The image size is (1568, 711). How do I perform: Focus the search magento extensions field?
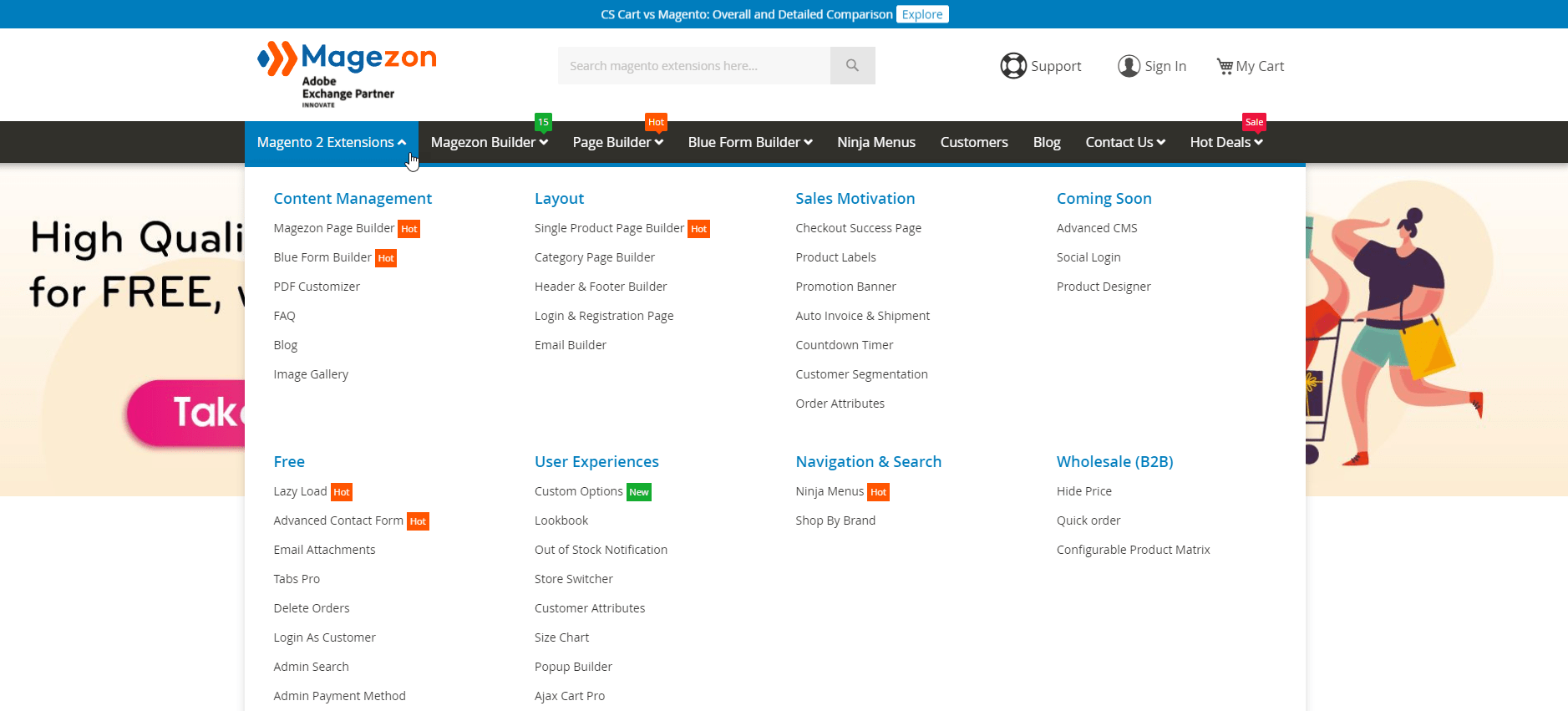(x=694, y=65)
